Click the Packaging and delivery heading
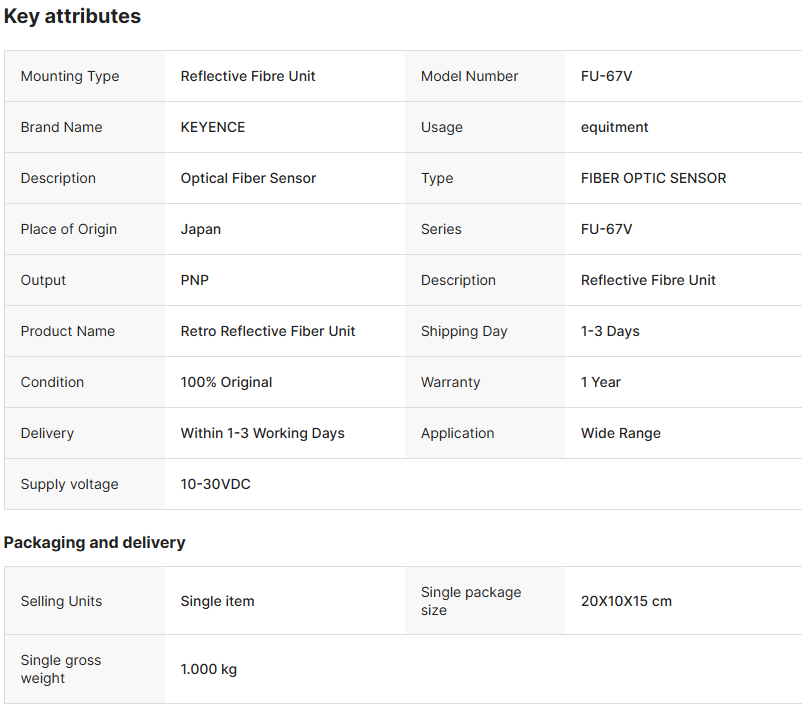802x706 pixels. [94, 542]
